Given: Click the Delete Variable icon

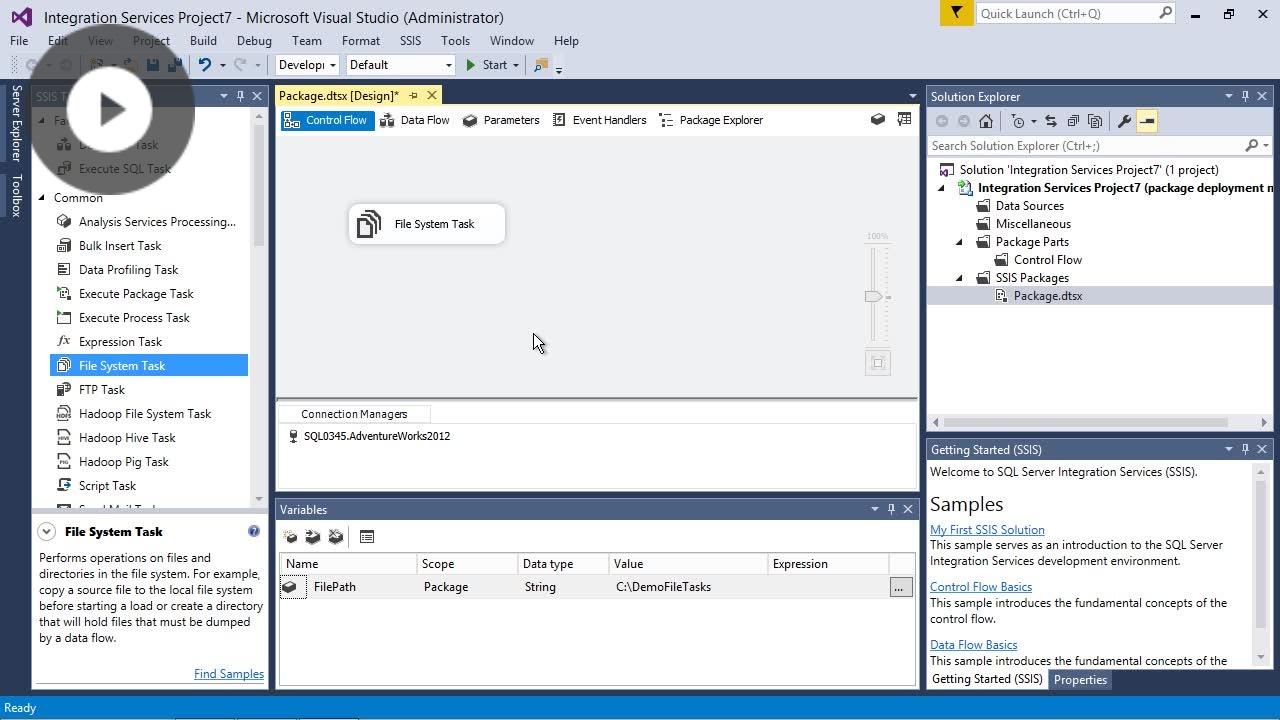Looking at the screenshot, I should (x=336, y=537).
